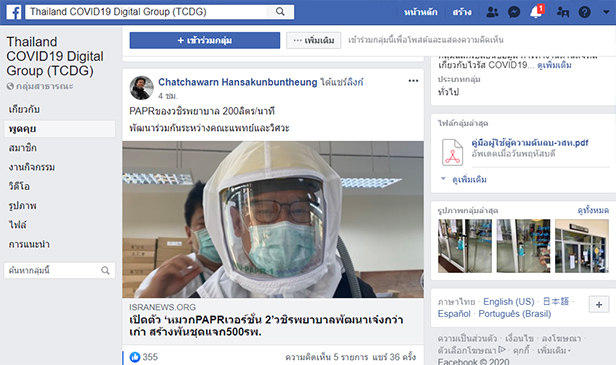The height and width of the screenshot is (365, 616).
Task: Open the ISRANEWS.ORG article headline
Action: pyautogui.click(x=266, y=326)
